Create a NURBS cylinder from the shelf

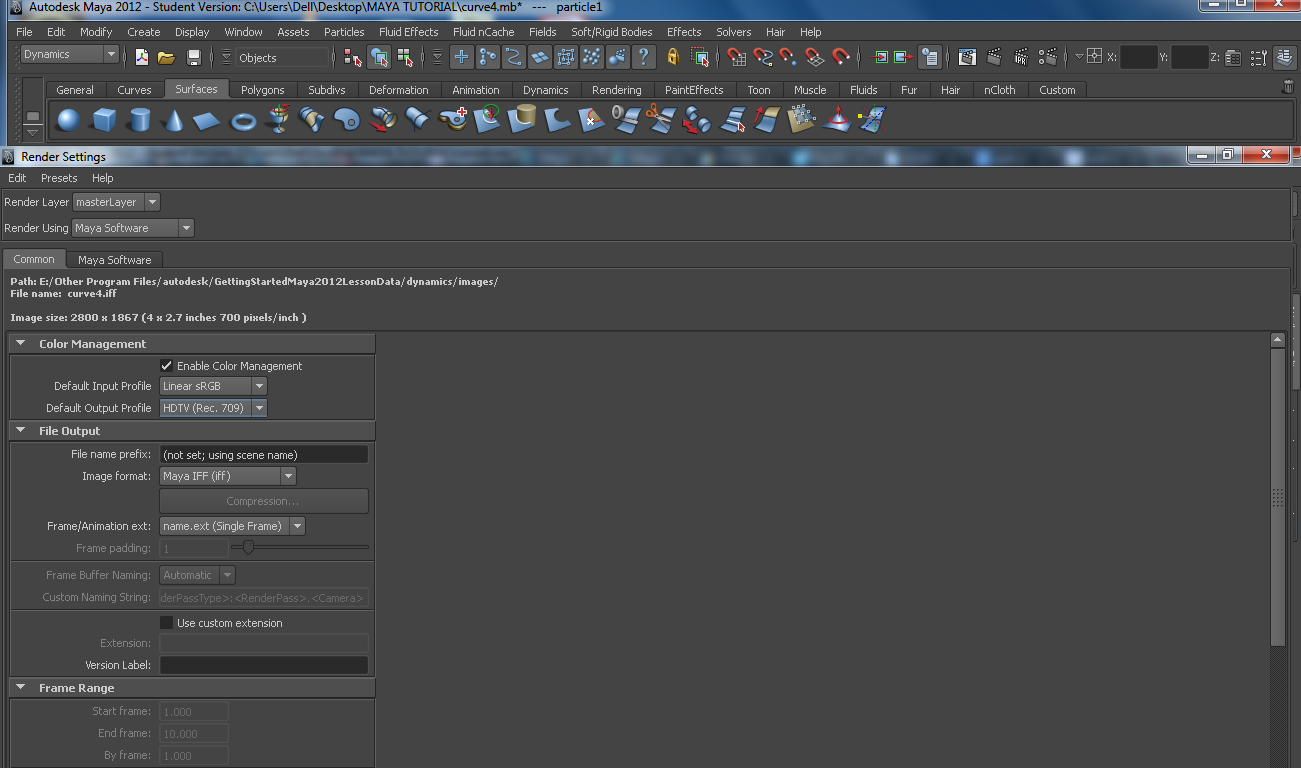139,121
